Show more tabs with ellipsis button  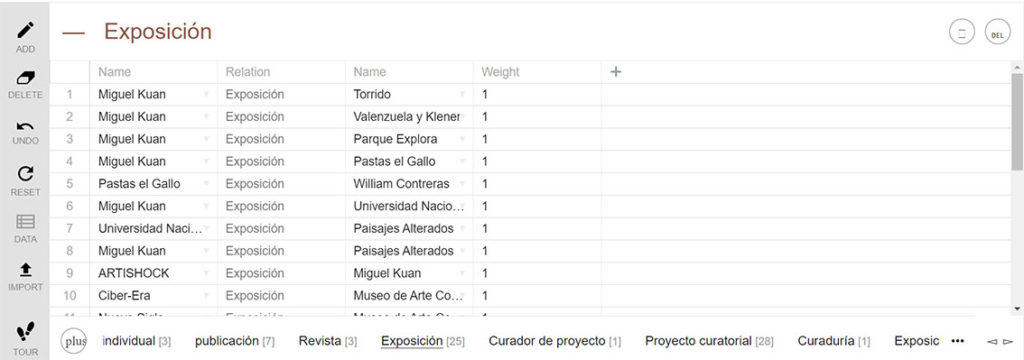coord(958,341)
